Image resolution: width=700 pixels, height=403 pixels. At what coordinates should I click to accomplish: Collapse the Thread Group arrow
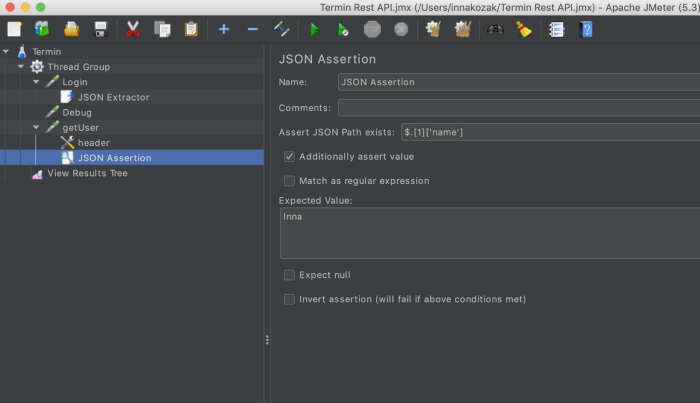(x=21, y=67)
